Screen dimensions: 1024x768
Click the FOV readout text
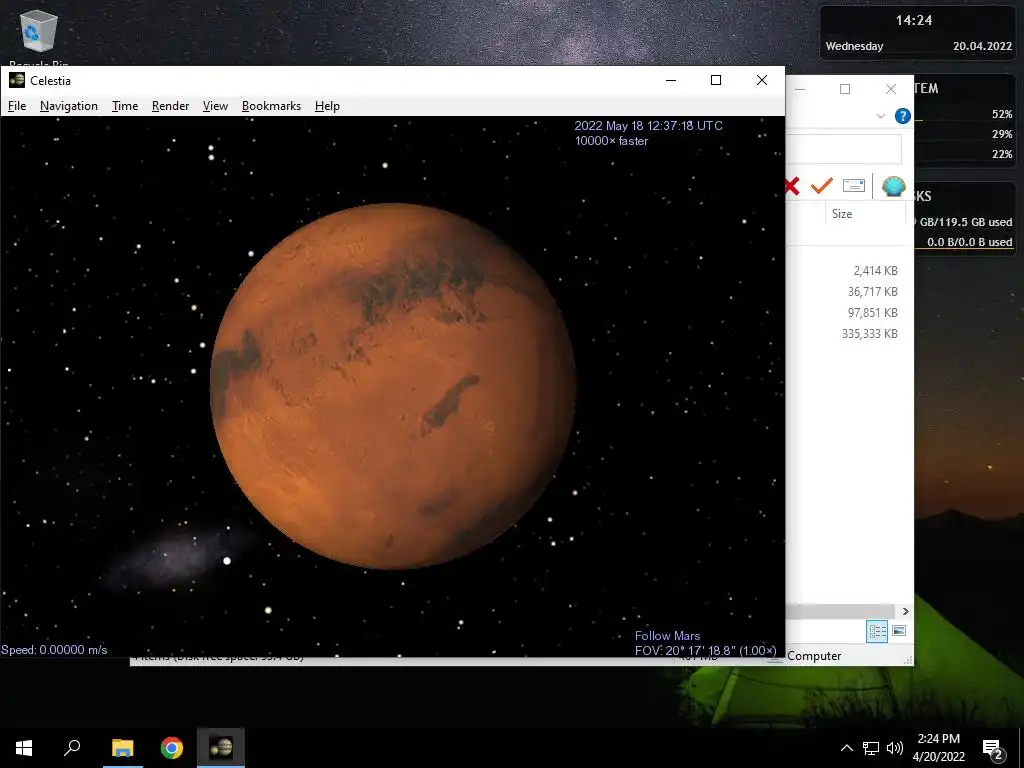coord(706,650)
